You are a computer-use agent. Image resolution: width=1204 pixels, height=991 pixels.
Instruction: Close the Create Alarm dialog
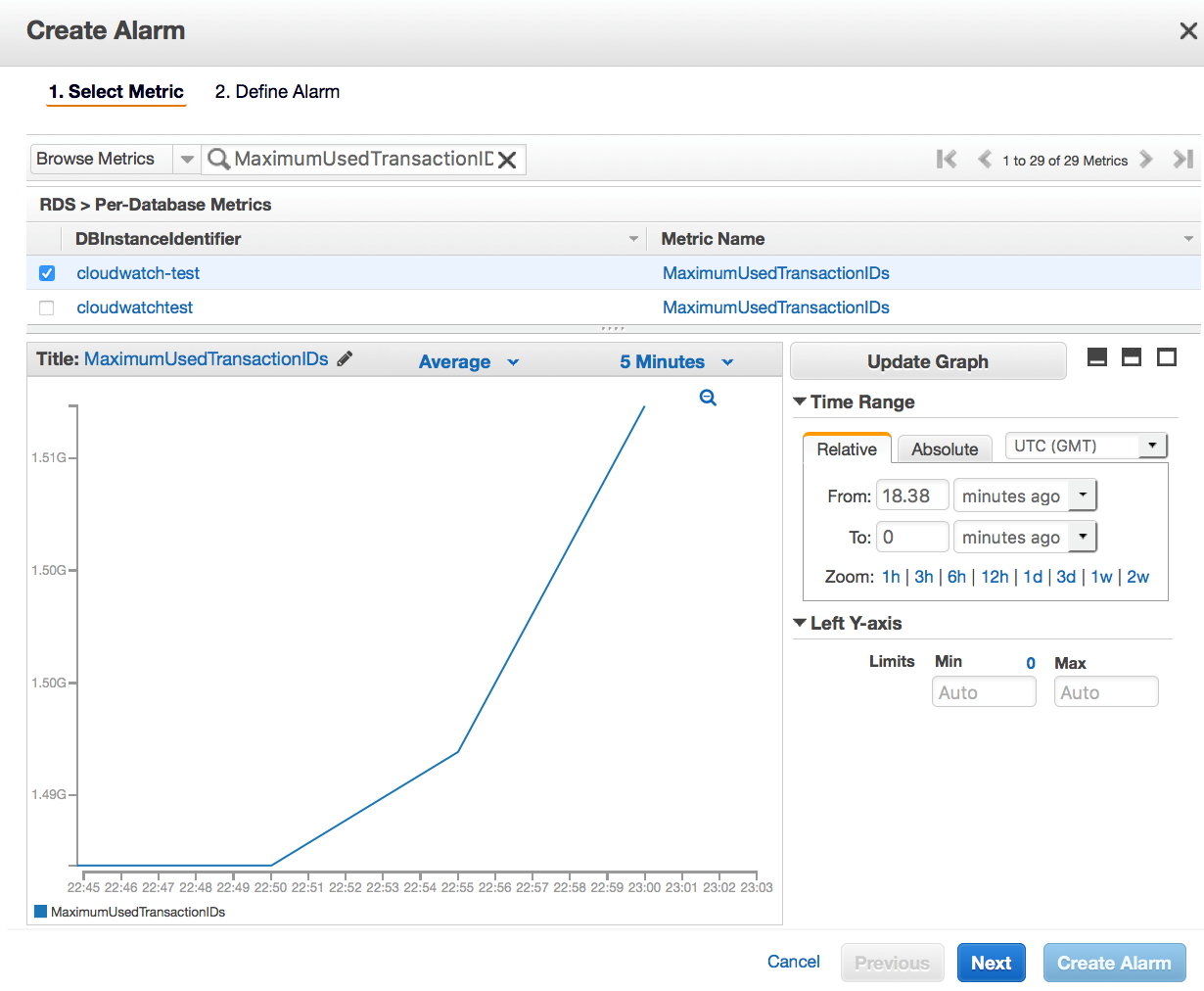[1187, 31]
